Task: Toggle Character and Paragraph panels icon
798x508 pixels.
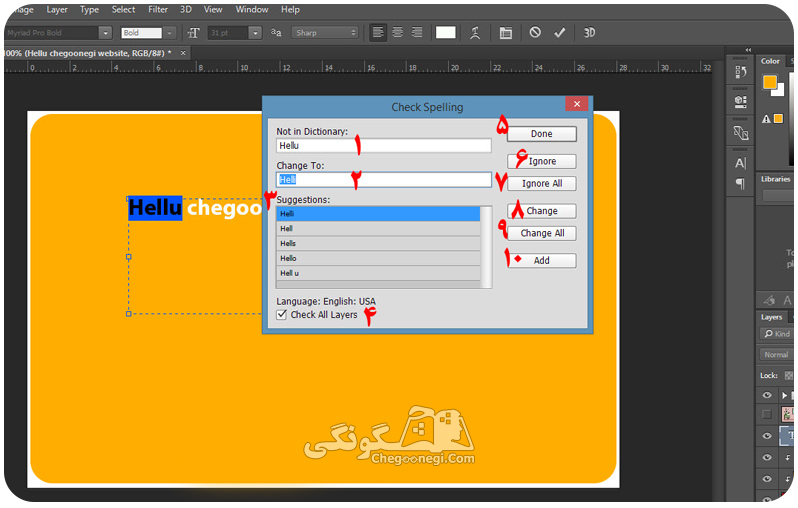Action: [505, 33]
